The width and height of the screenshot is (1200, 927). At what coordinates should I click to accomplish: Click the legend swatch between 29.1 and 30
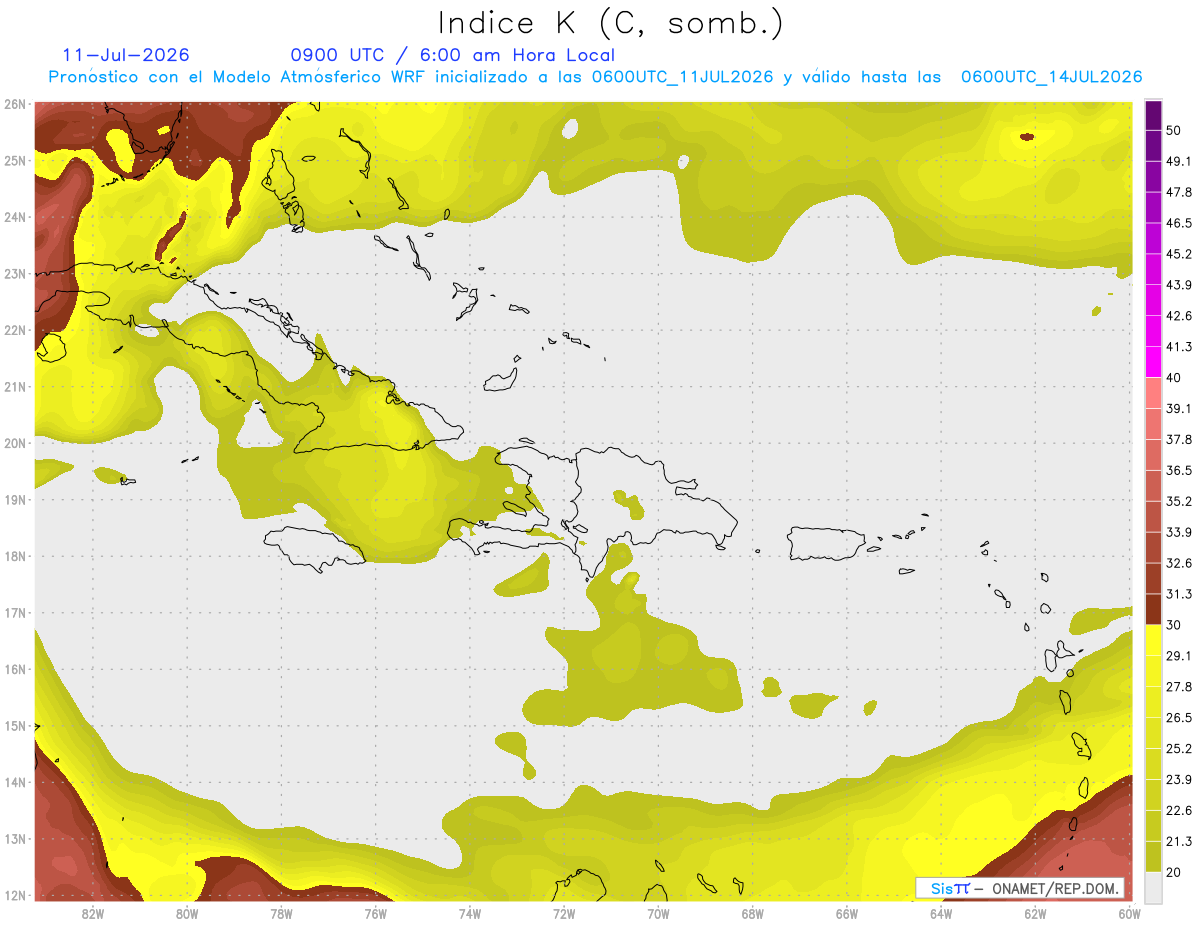pyautogui.click(x=1153, y=640)
